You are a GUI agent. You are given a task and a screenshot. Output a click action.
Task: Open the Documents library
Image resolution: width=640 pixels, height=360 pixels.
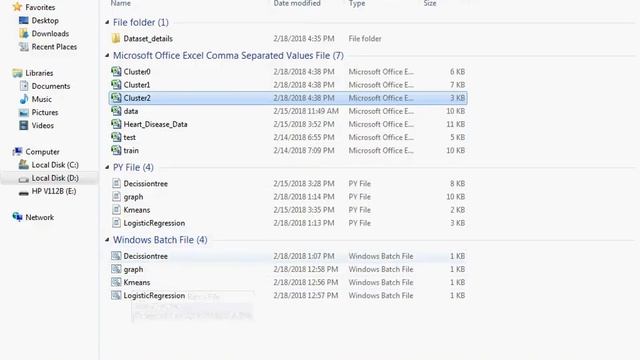51,86
